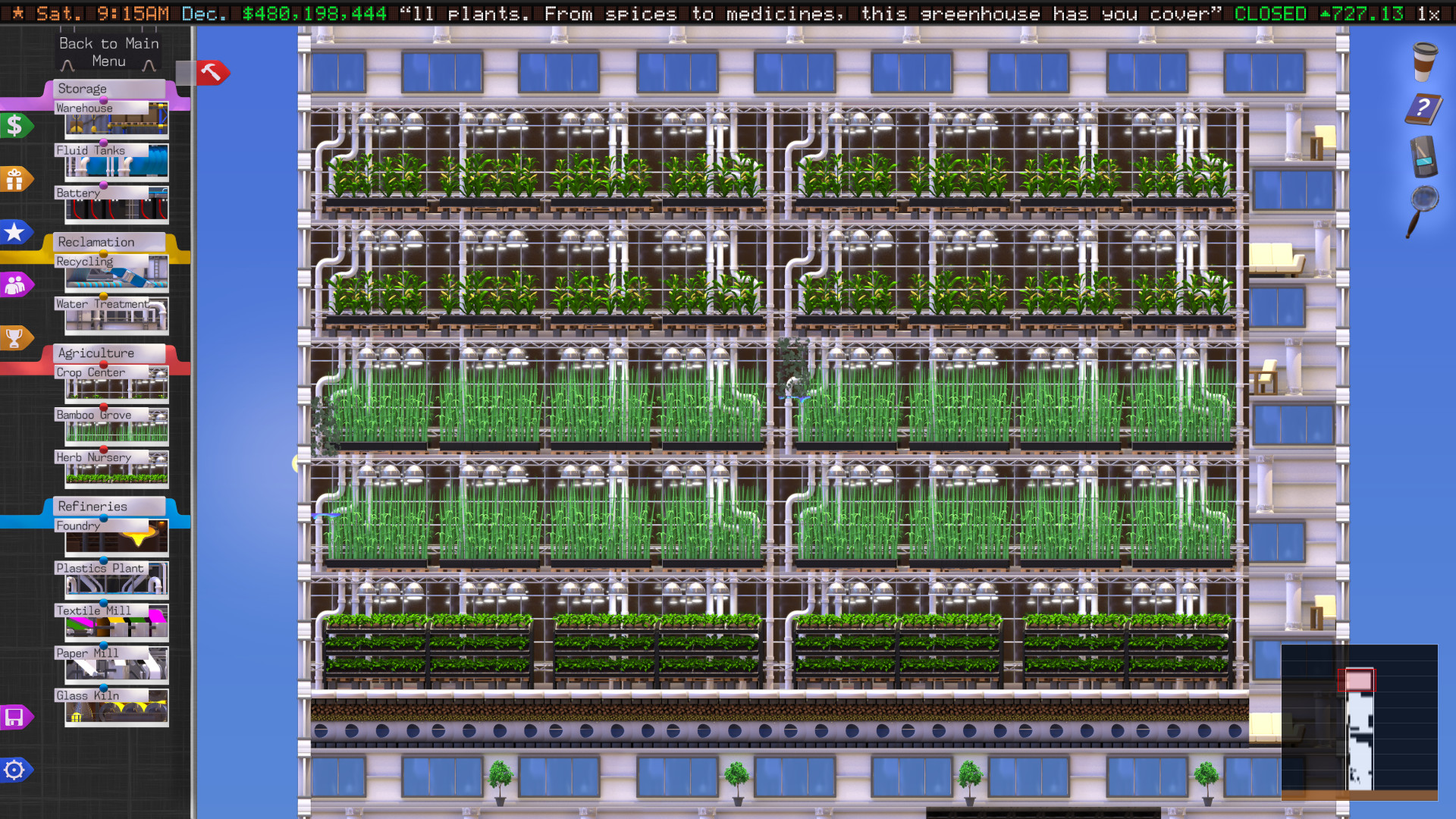Click the trophy achievements icon
This screenshot has height=819, width=1456.
click(x=14, y=338)
